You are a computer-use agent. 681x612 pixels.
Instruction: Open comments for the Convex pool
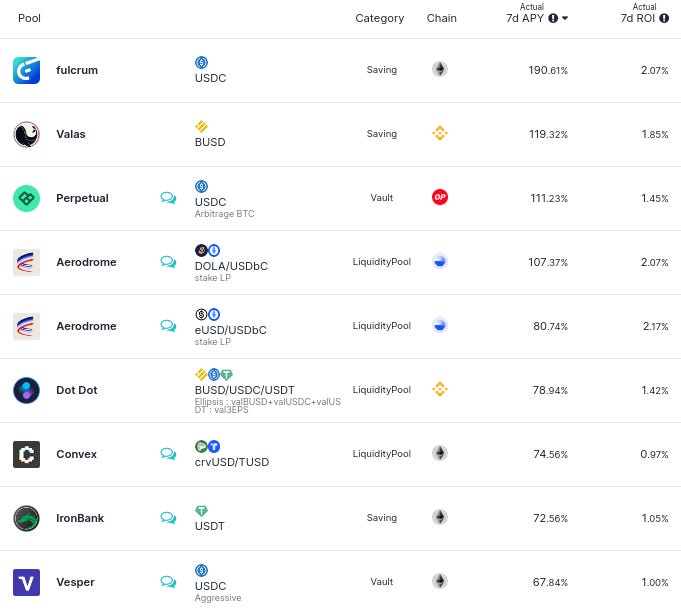click(x=168, y=453)
